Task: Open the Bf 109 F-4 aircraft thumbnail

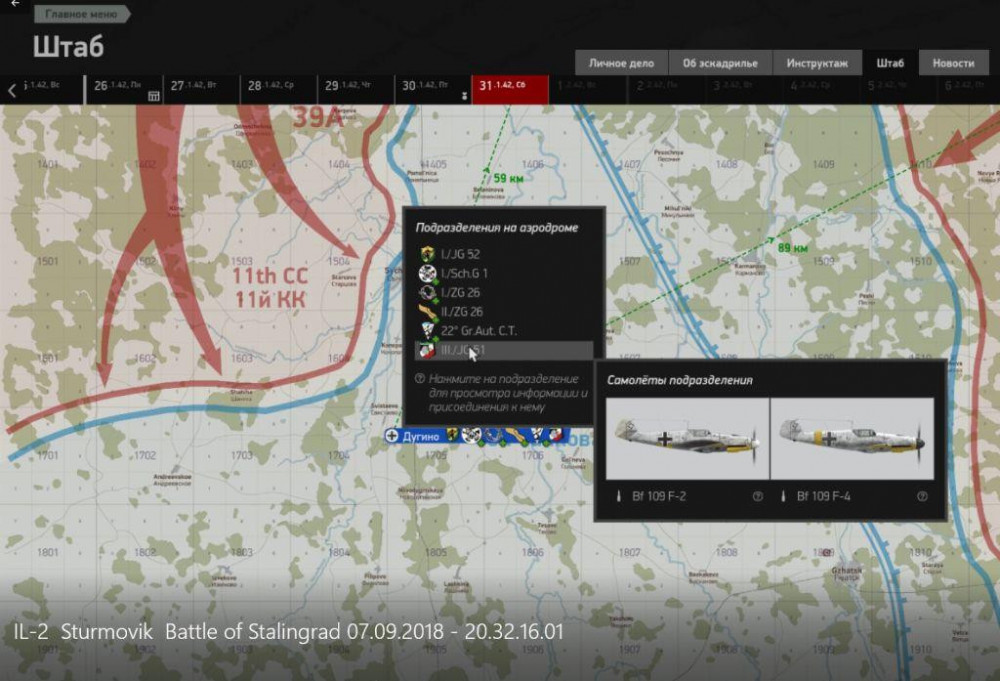Action: point(852,439)
